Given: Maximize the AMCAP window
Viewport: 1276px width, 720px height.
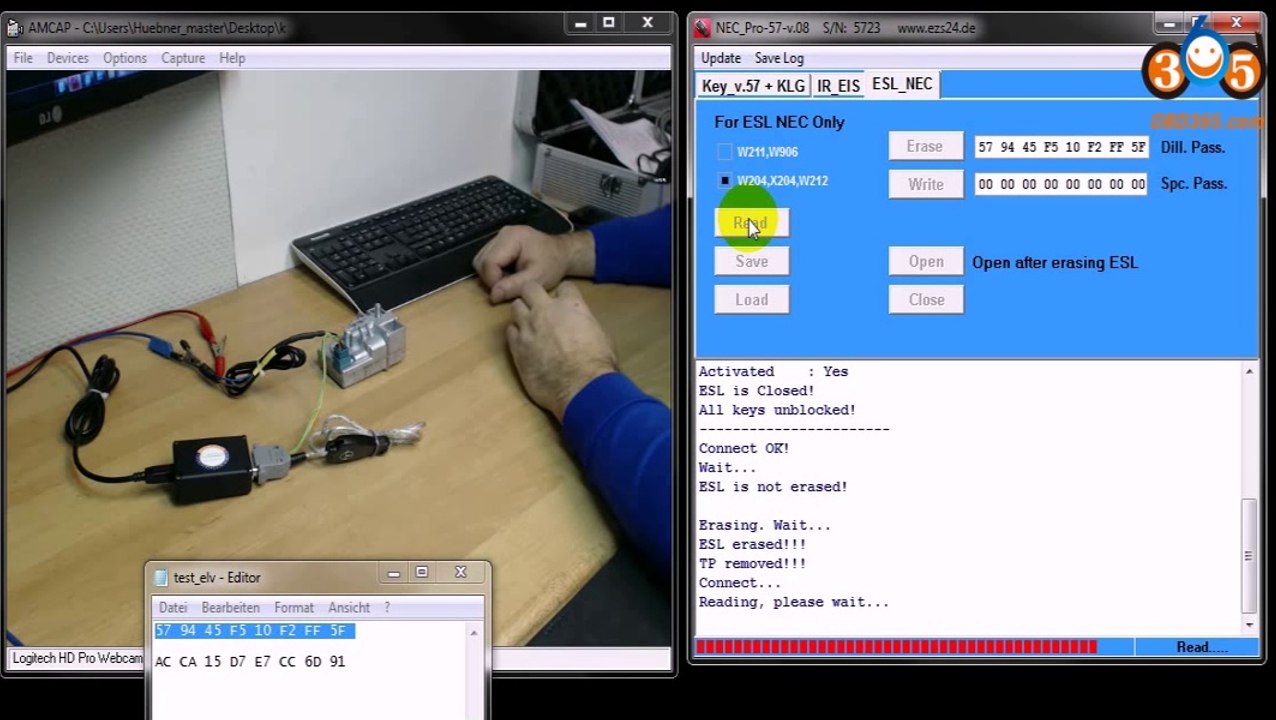Looking at the screenshot, I should pos(608,23).
